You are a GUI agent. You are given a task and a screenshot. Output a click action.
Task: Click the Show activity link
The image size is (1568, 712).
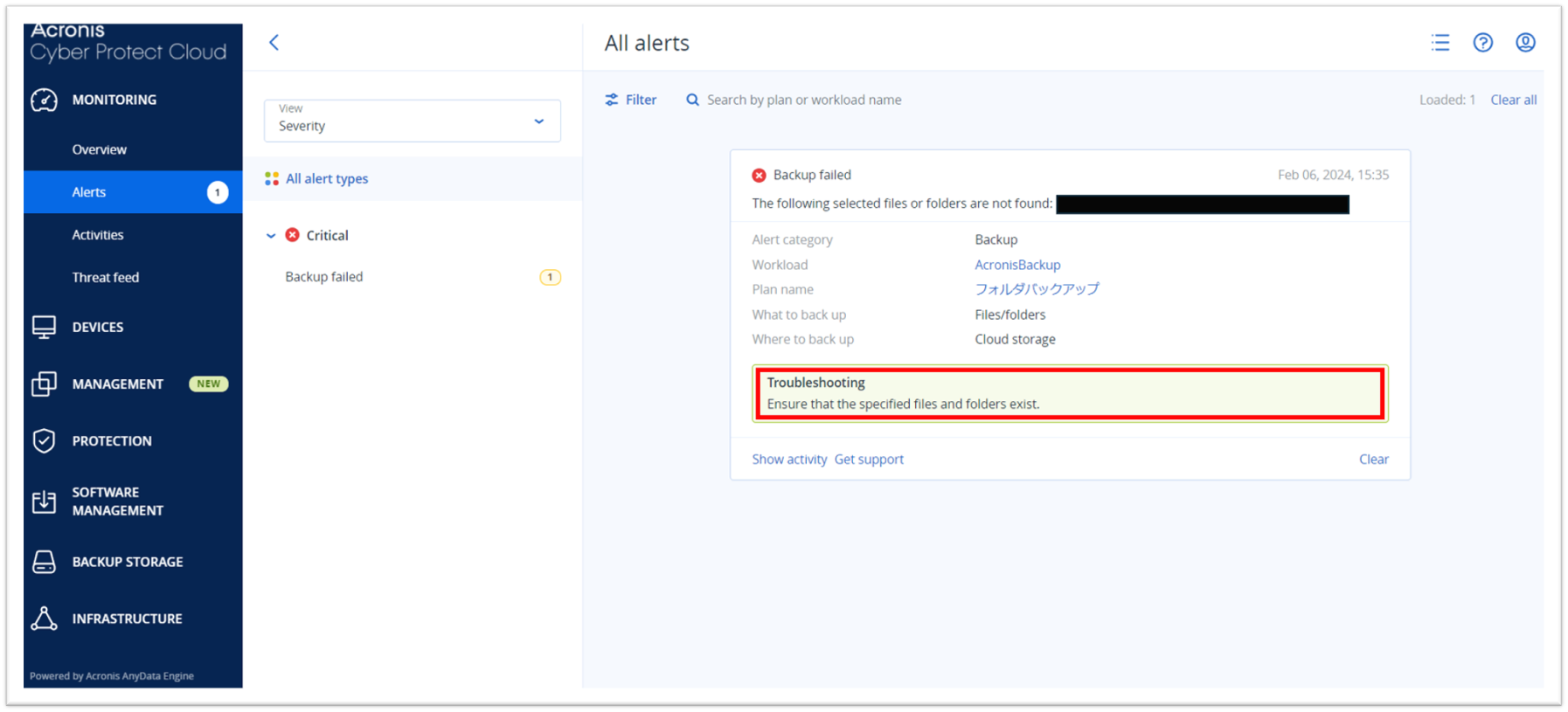click(x=789, y=460)
